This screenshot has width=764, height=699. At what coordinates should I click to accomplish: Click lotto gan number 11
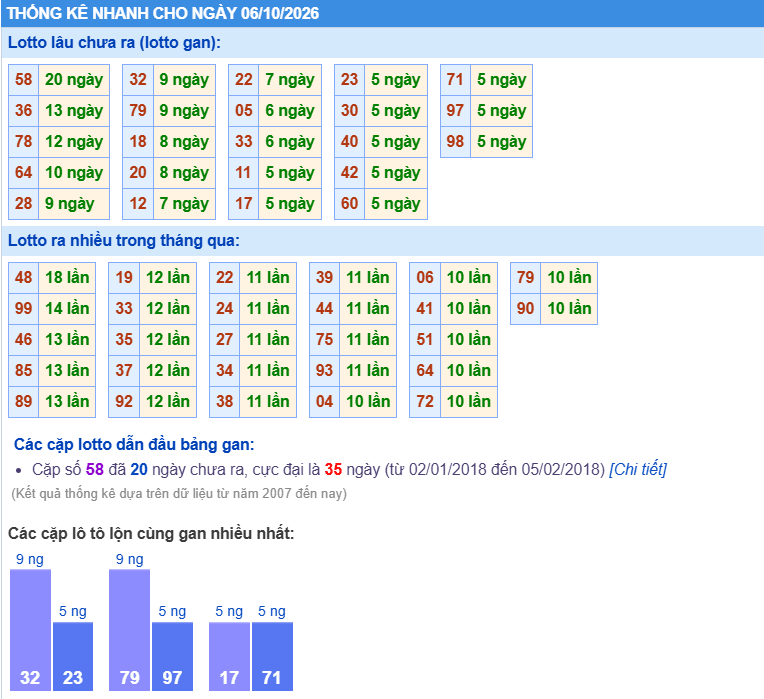[x=244, y=172]
